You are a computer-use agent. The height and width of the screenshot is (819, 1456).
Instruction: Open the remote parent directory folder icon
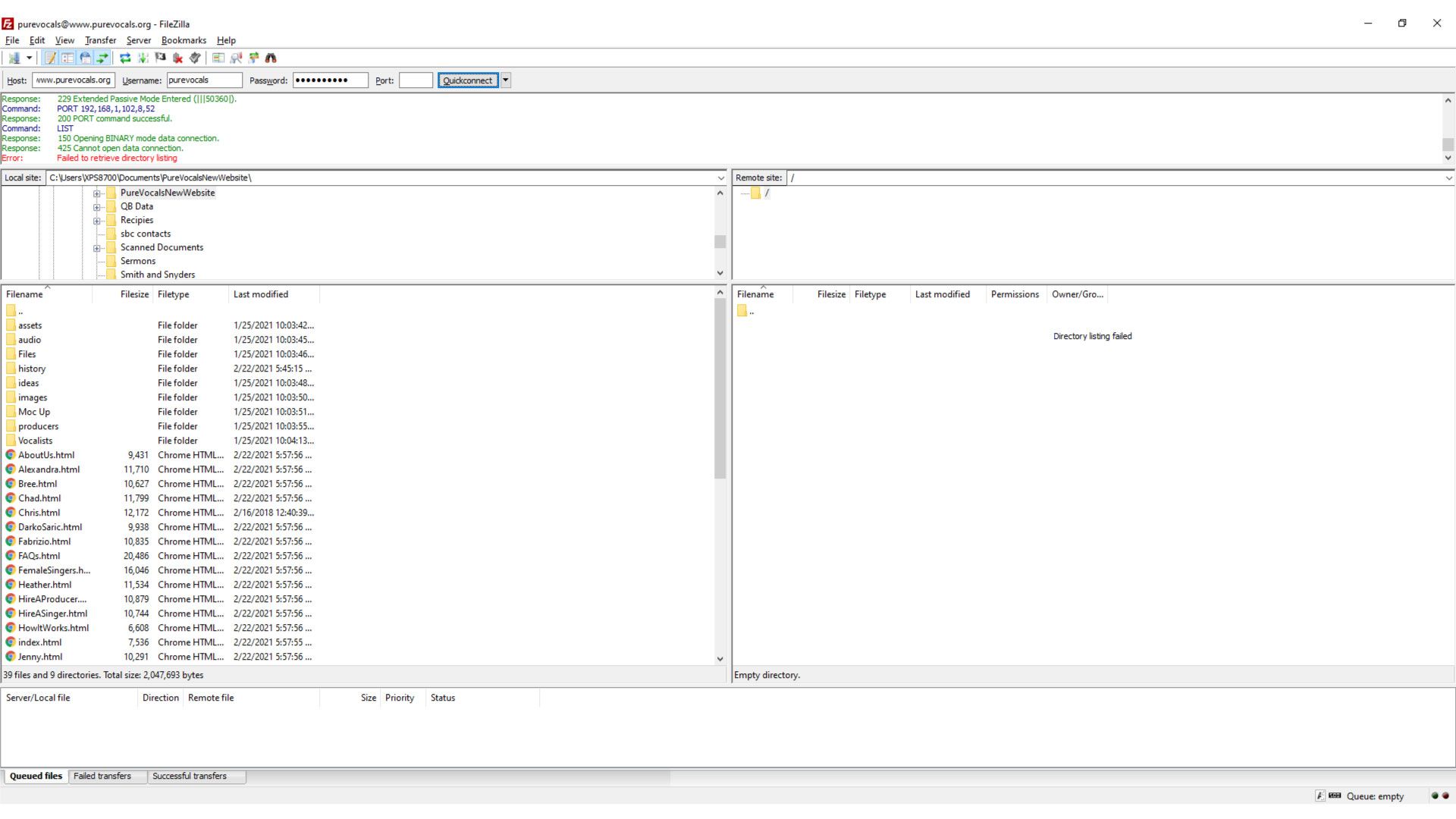click(742, 311)
